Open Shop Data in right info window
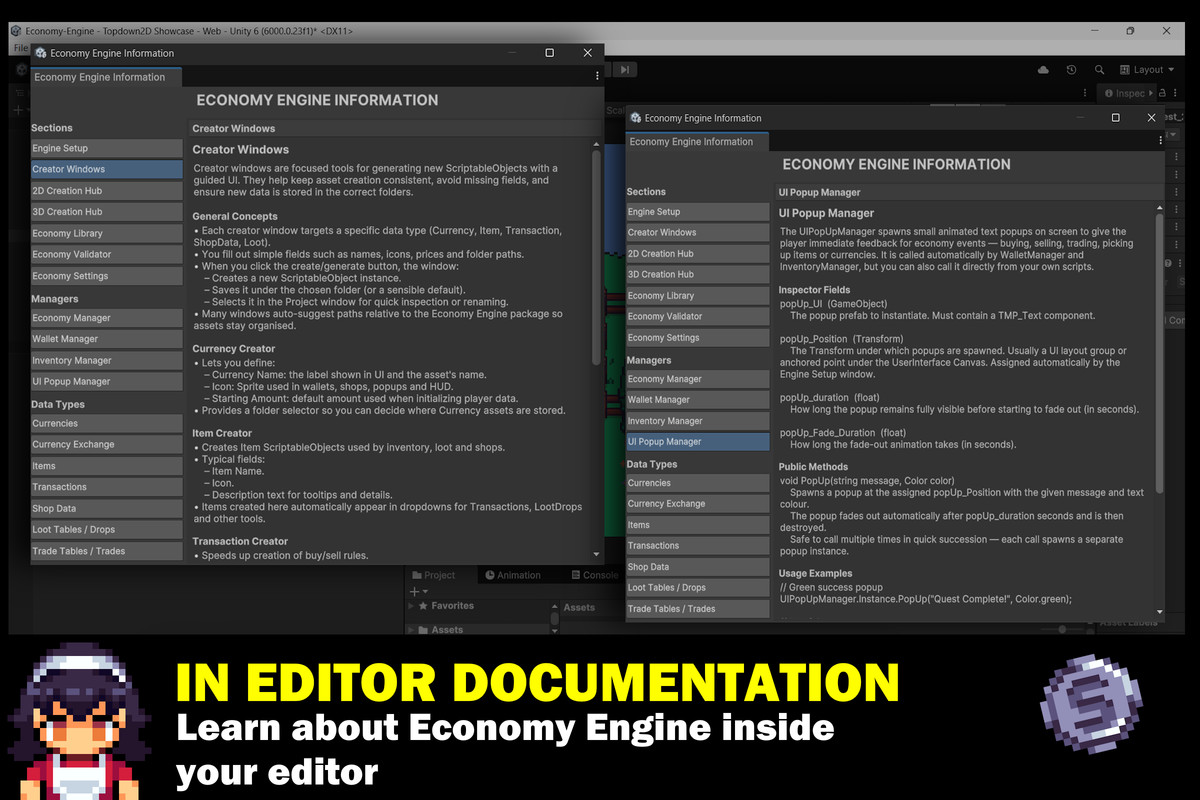This screenshot has height=800, width=1200. tap(698, 567)
